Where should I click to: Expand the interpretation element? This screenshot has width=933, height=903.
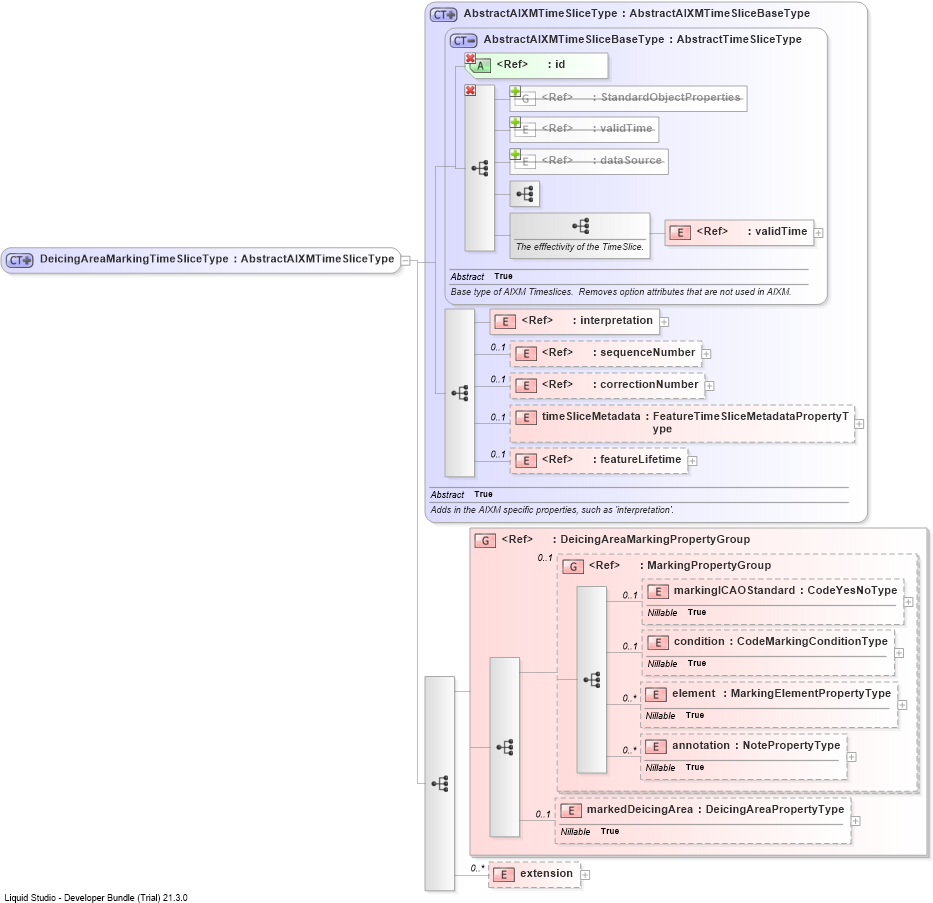click(665, 322)
